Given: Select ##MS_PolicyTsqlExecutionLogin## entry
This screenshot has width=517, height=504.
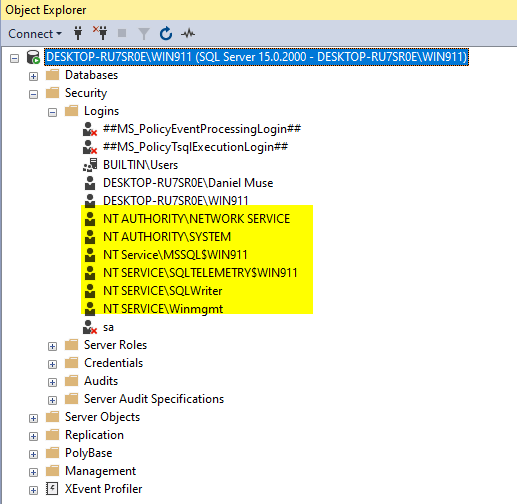Looking at the screenshot, I should point(195,147).
